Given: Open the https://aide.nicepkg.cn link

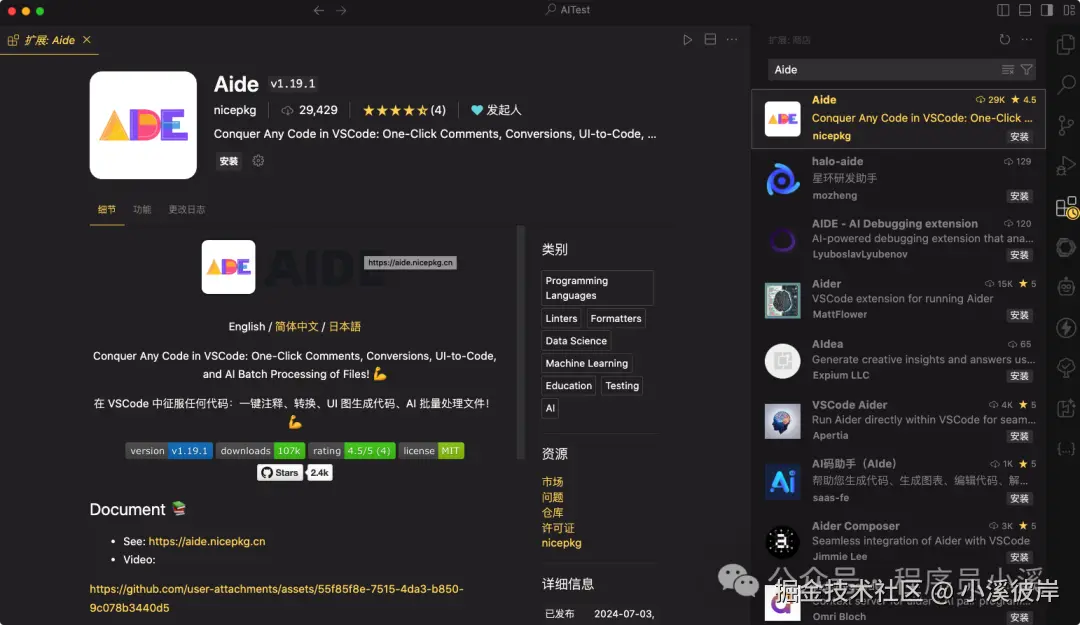Looking at the screenshot, I should 205,540.
